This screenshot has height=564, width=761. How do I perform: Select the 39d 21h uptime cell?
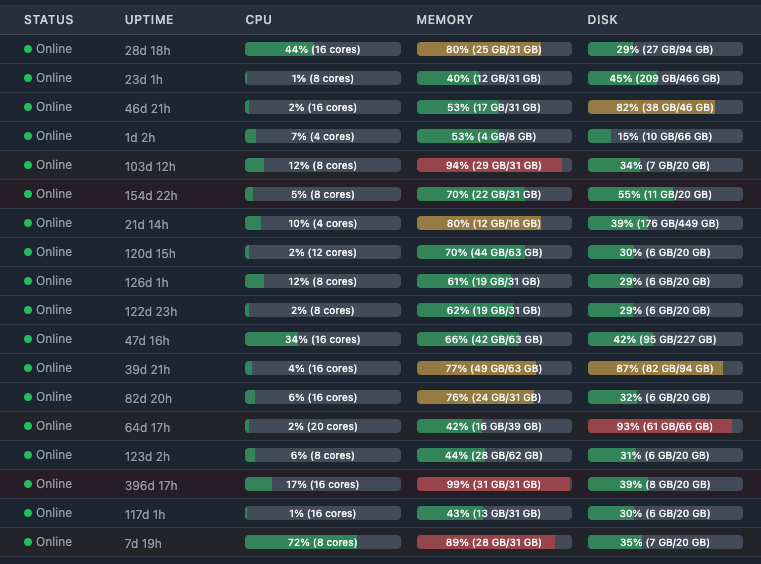(x=147, y=369)
